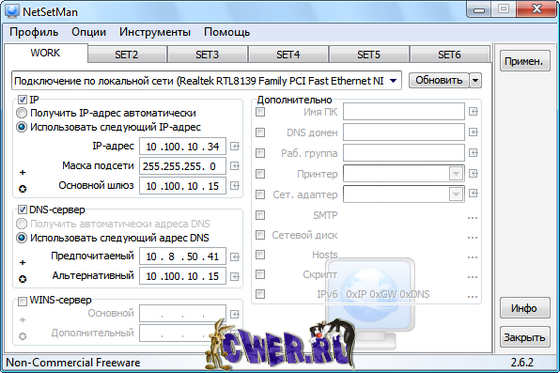Screen dimensions: 560x373
Task: Open the Опции menu
Action: pyautogui.click(x=89, y=32)
